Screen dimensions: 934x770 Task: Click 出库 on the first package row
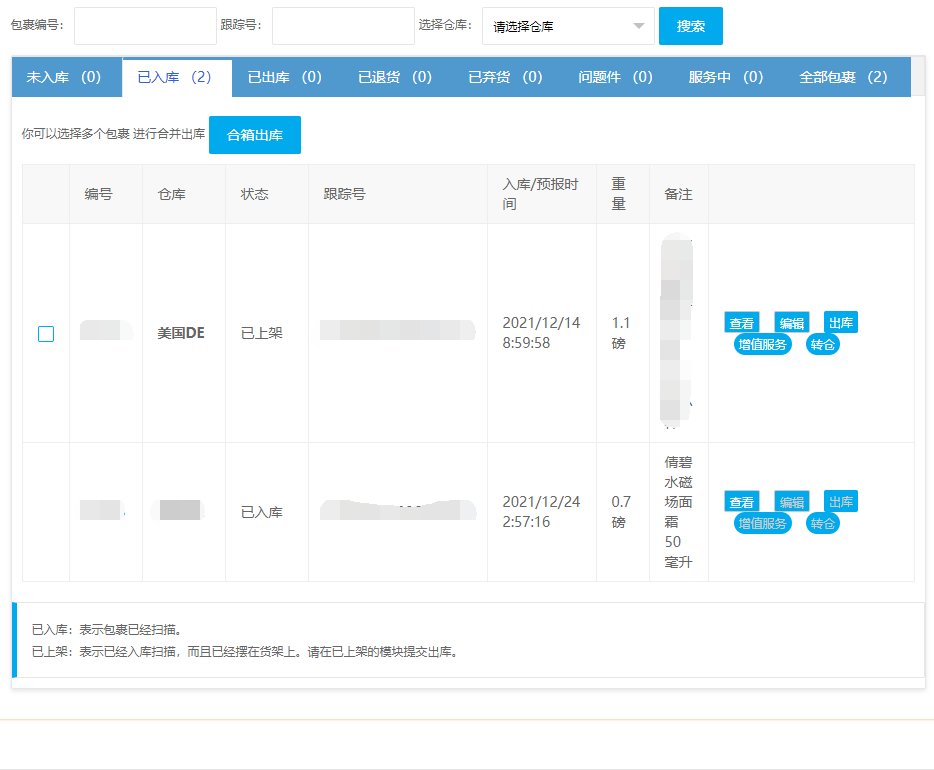840,322
